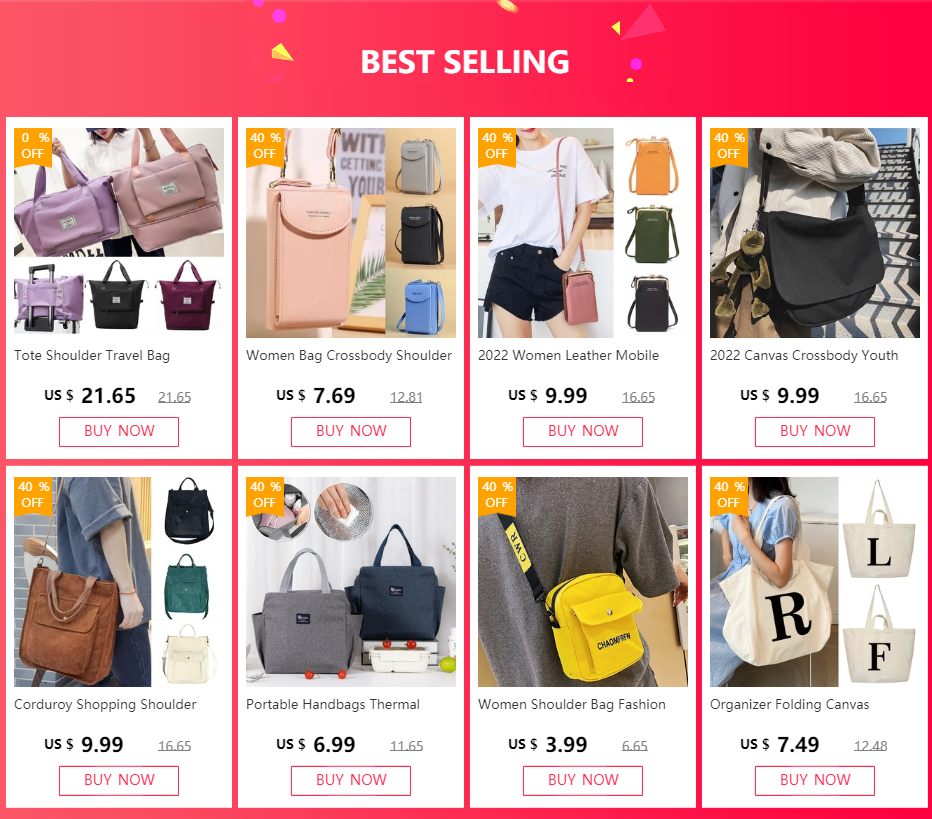The height and width of the screenshot is (819, 932).
Task: Open the Tote Shoulder Travel Bag product image
Action: click(119, 232)
